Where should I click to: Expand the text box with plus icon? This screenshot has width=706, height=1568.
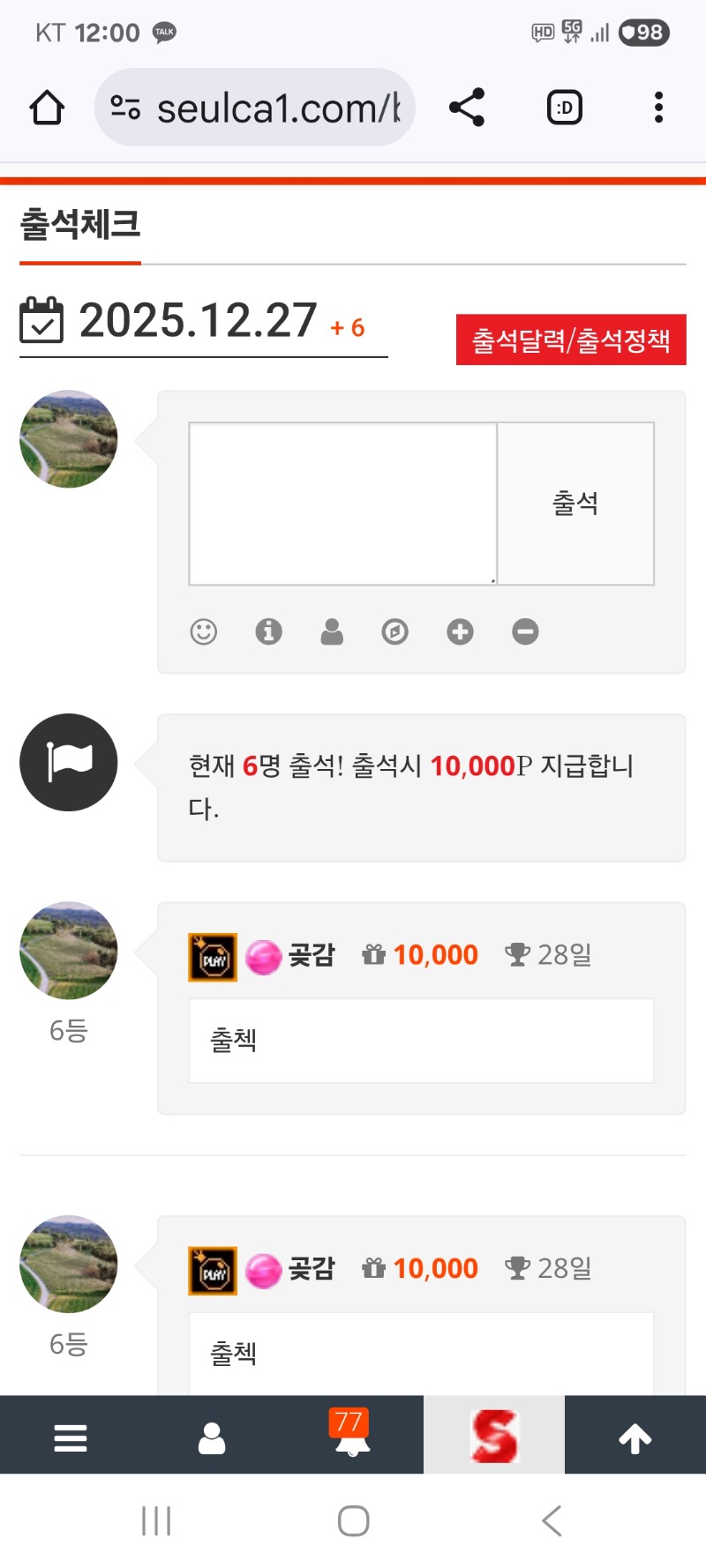tap(460, 631)
